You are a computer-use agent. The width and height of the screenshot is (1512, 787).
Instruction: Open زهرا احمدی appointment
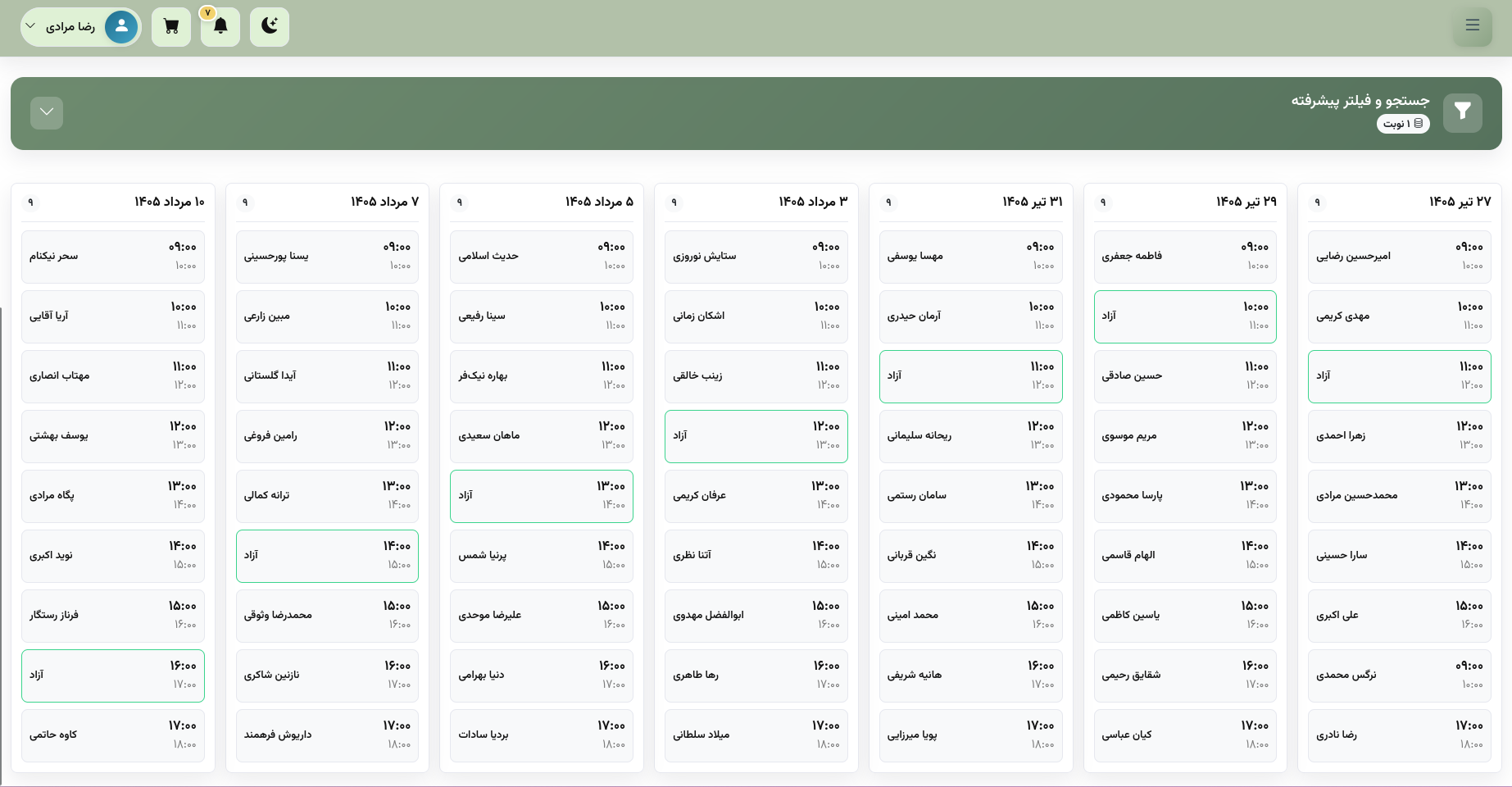[x=1400, y=436]
